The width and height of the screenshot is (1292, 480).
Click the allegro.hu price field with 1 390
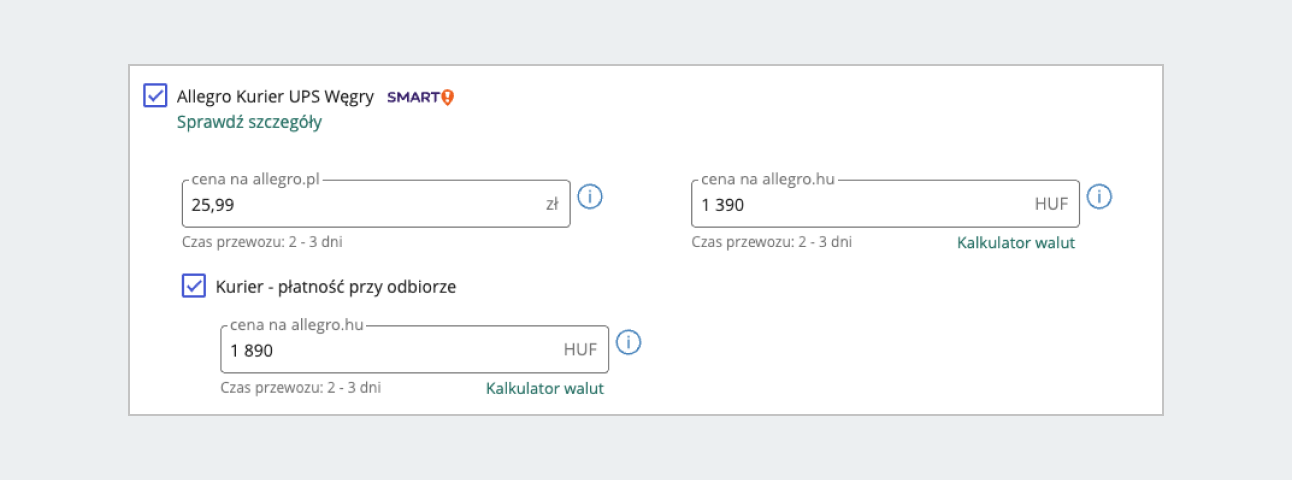tap(886, 204)
